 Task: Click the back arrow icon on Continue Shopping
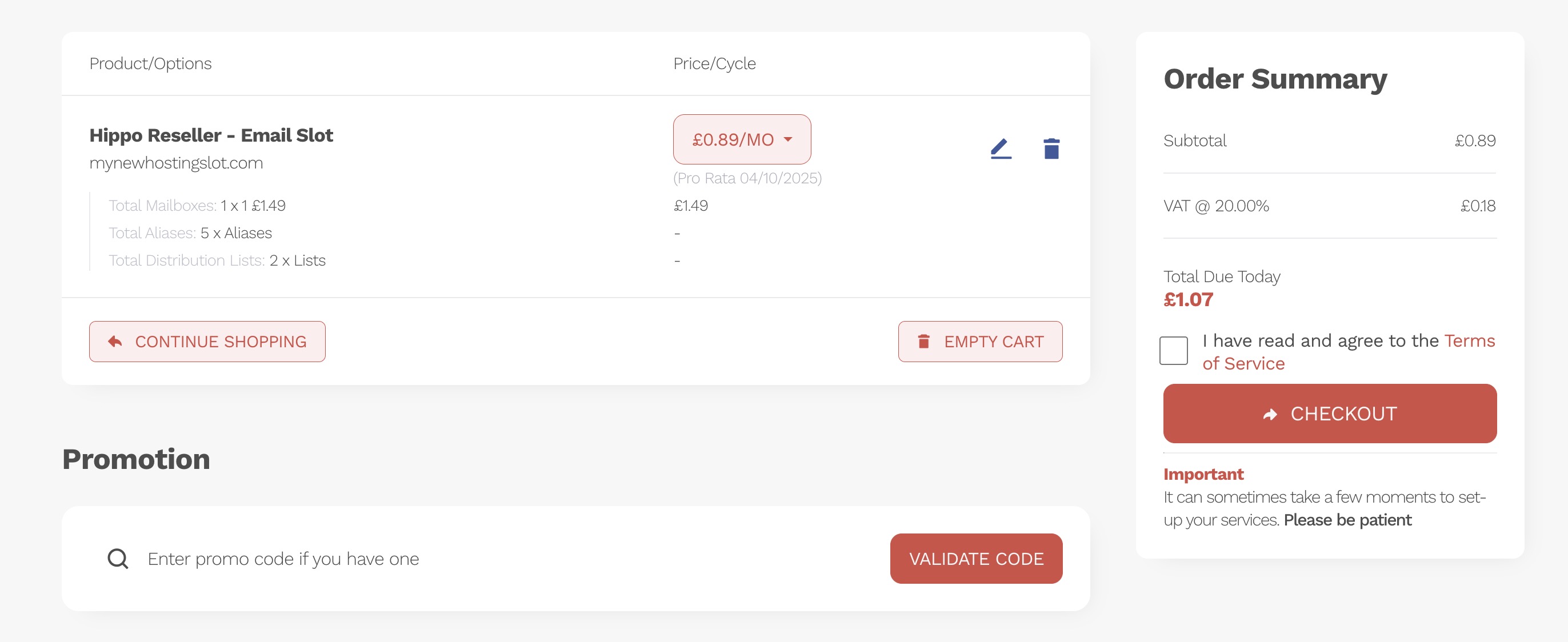115,342
